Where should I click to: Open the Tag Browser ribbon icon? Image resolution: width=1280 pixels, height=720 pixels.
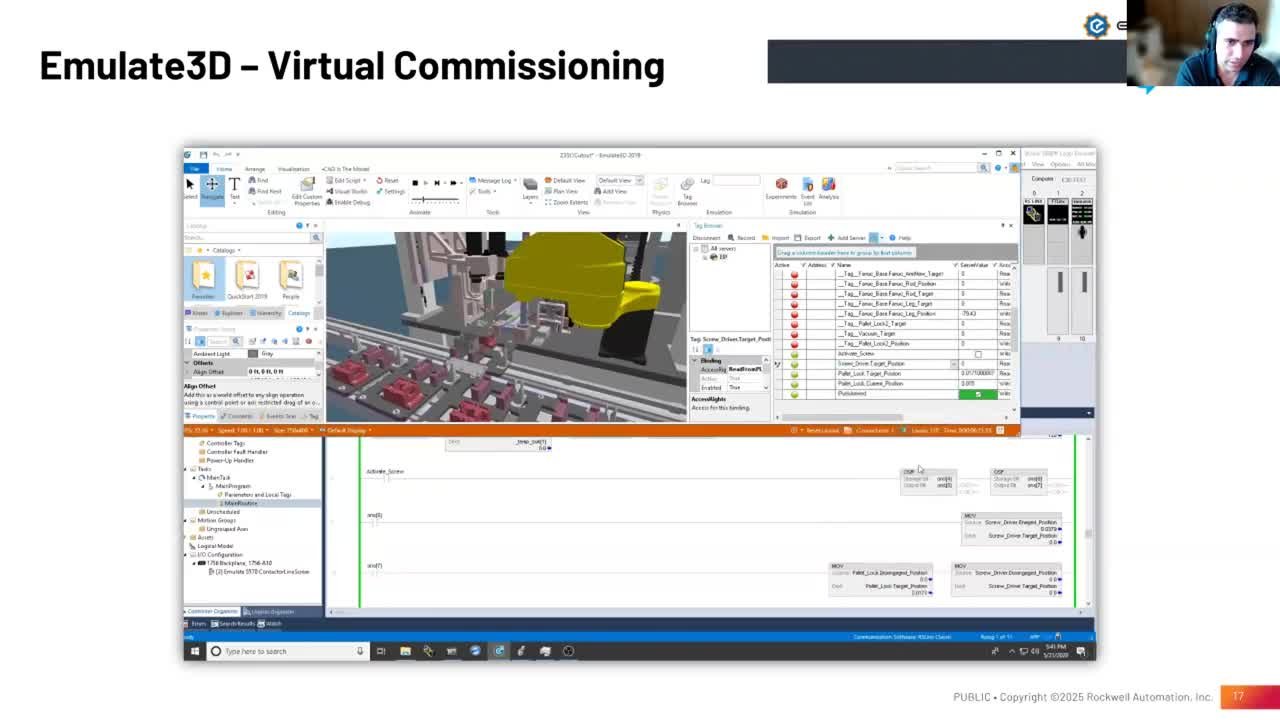(x=687, y=190)
